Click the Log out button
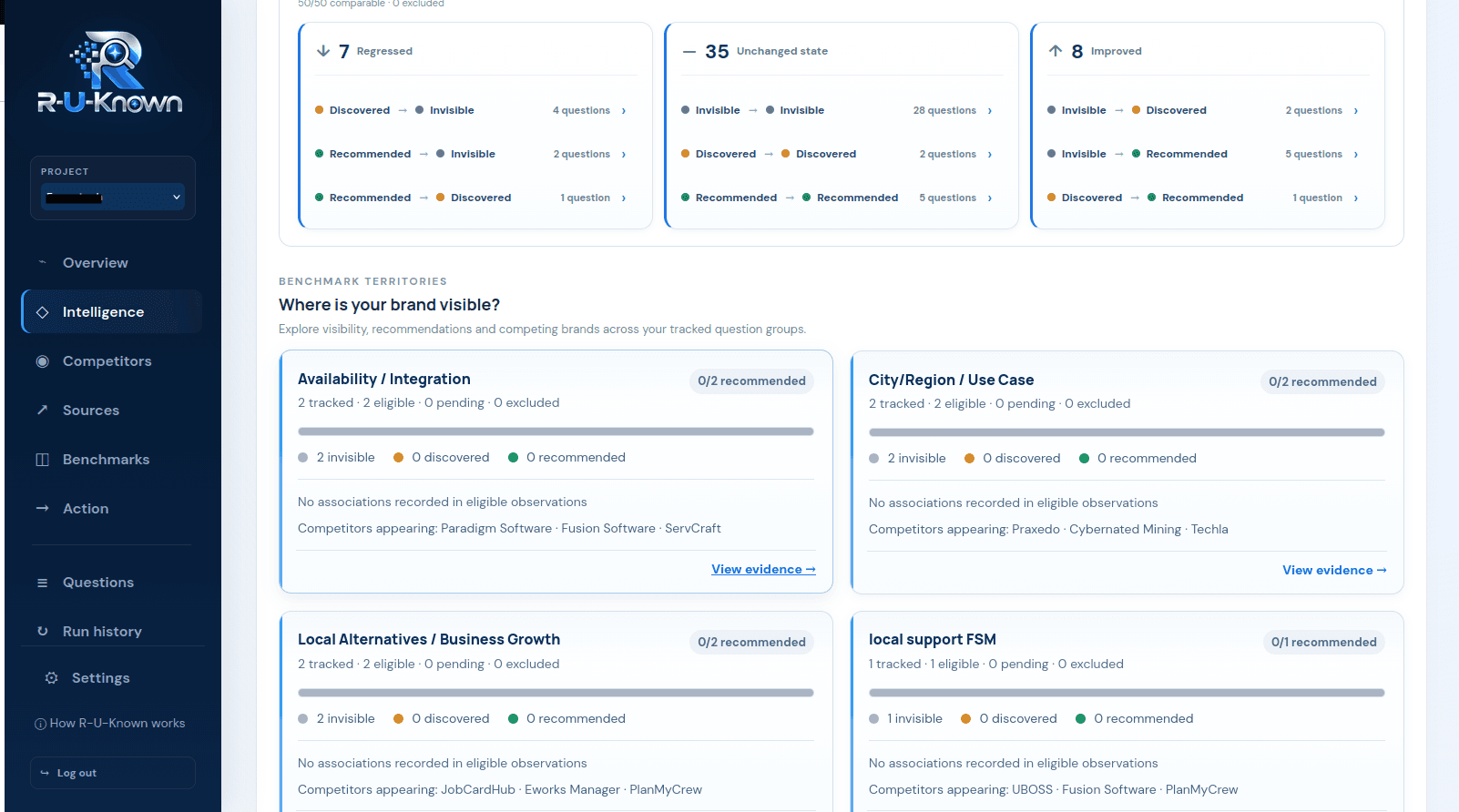 point(113,773)
